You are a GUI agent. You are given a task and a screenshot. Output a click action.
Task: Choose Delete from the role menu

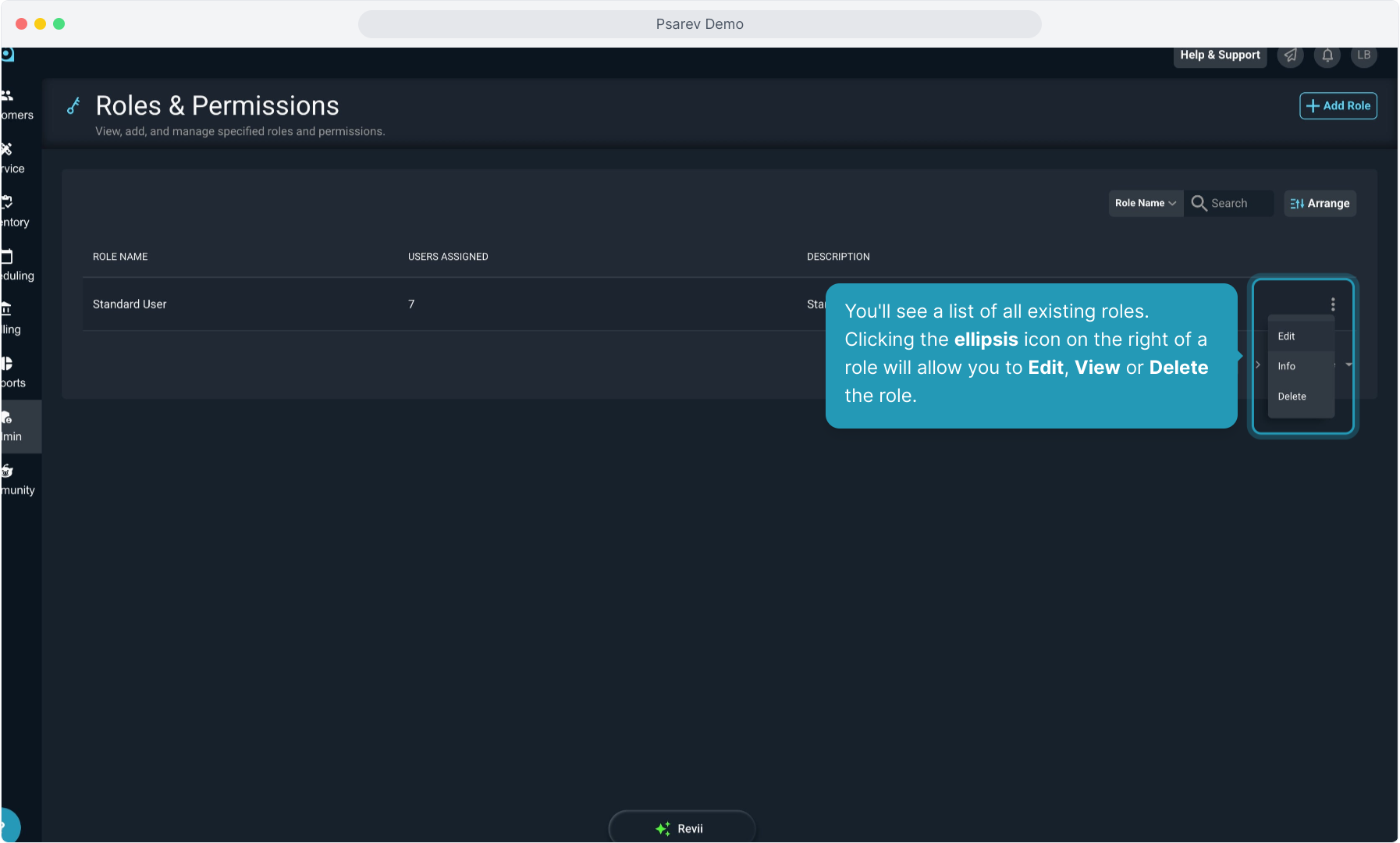coord(1292,397)
